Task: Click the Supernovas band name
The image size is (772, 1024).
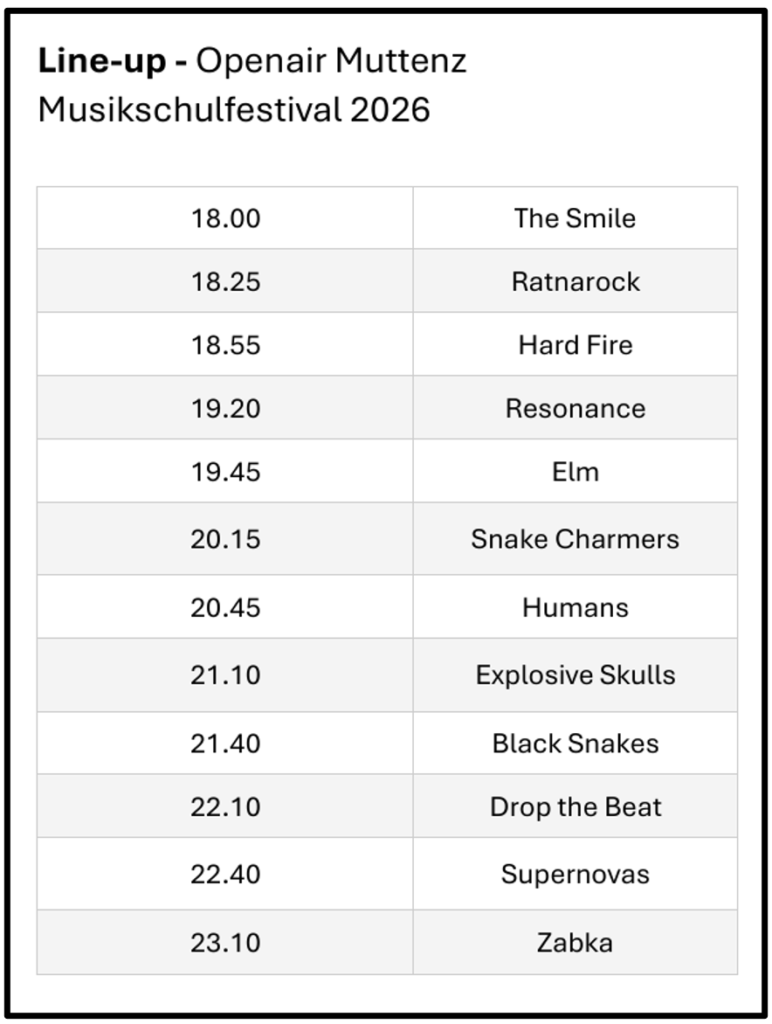Action: [x=575, y=874]
